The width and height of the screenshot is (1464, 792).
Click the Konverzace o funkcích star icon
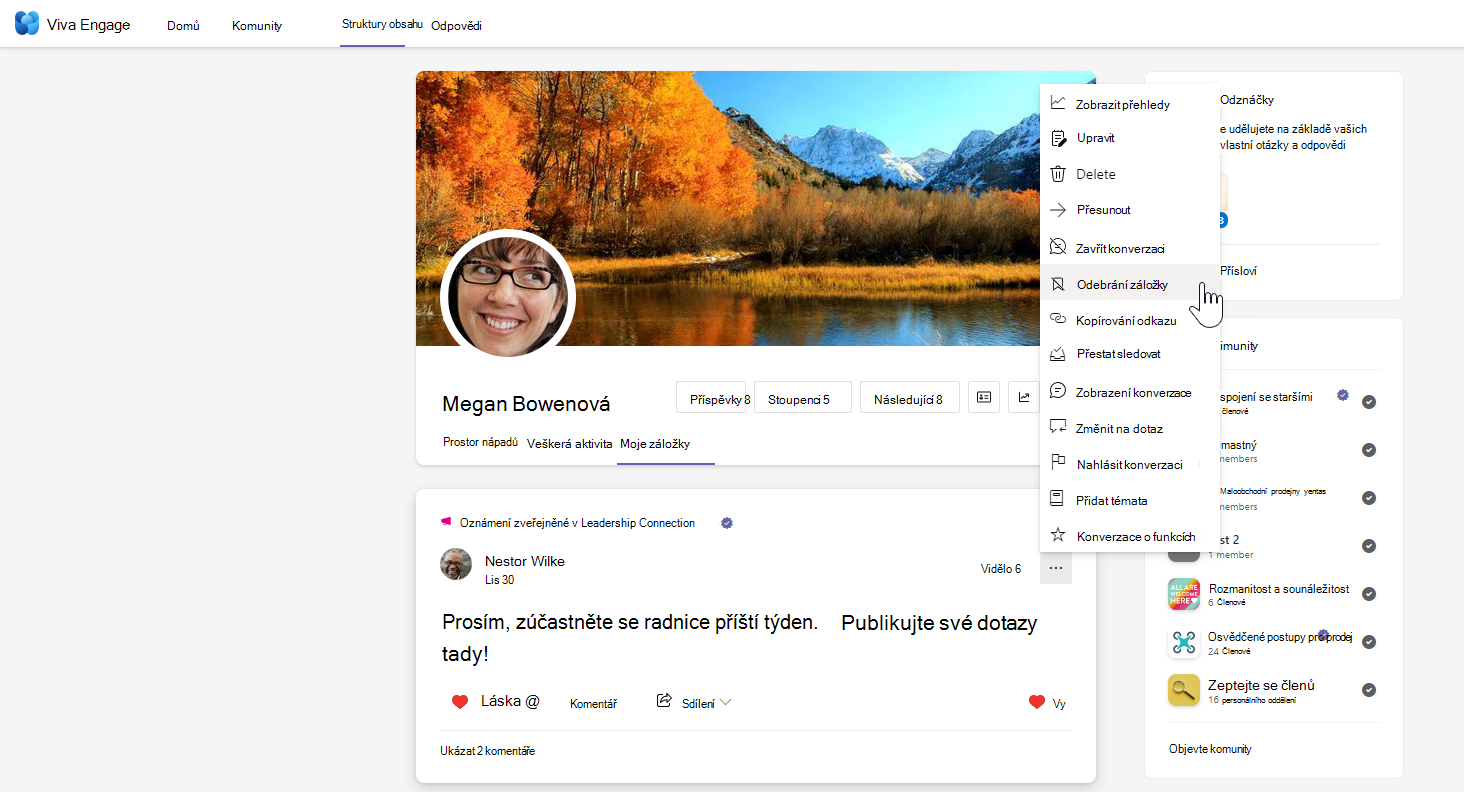[x=1058, y=535]
